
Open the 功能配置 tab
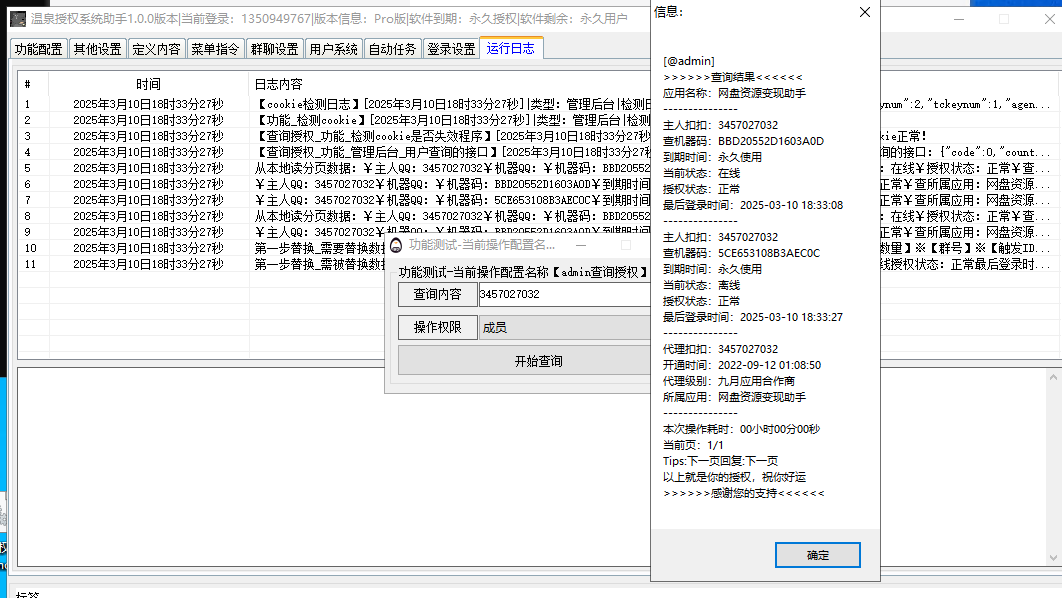pyautogui.click(x=39, y=49)
